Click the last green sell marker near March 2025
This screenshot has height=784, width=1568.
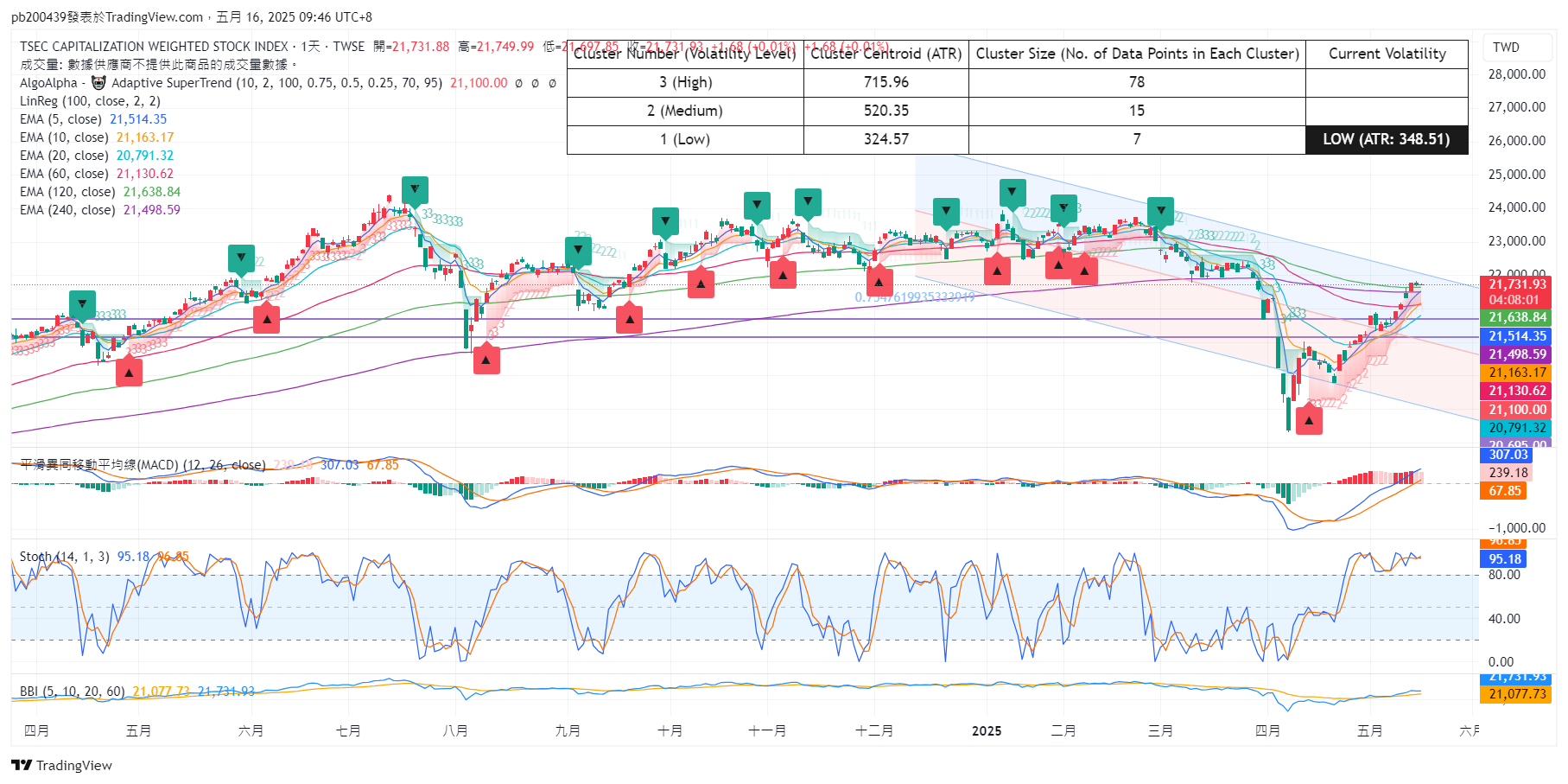(1160, 210)
